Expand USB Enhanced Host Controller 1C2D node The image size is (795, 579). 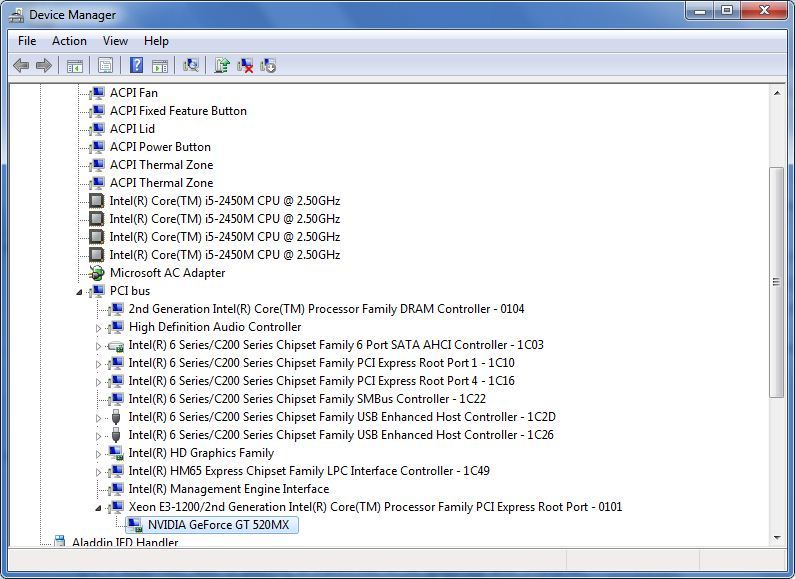[98, 418]
